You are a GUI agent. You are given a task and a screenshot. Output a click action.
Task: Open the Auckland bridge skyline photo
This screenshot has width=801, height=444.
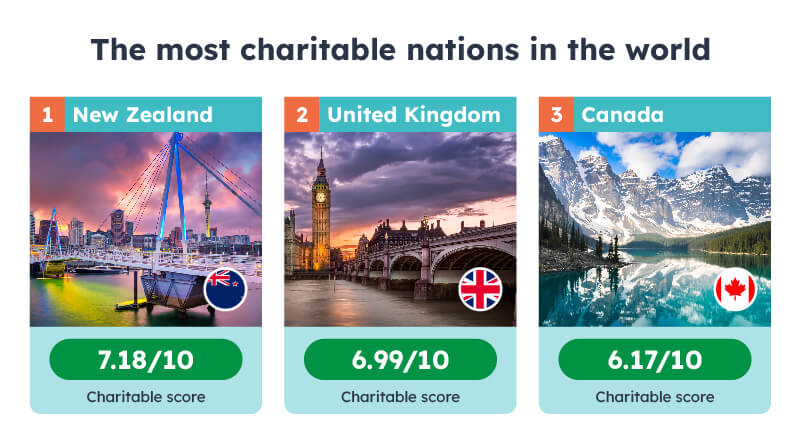click(146, 229)
